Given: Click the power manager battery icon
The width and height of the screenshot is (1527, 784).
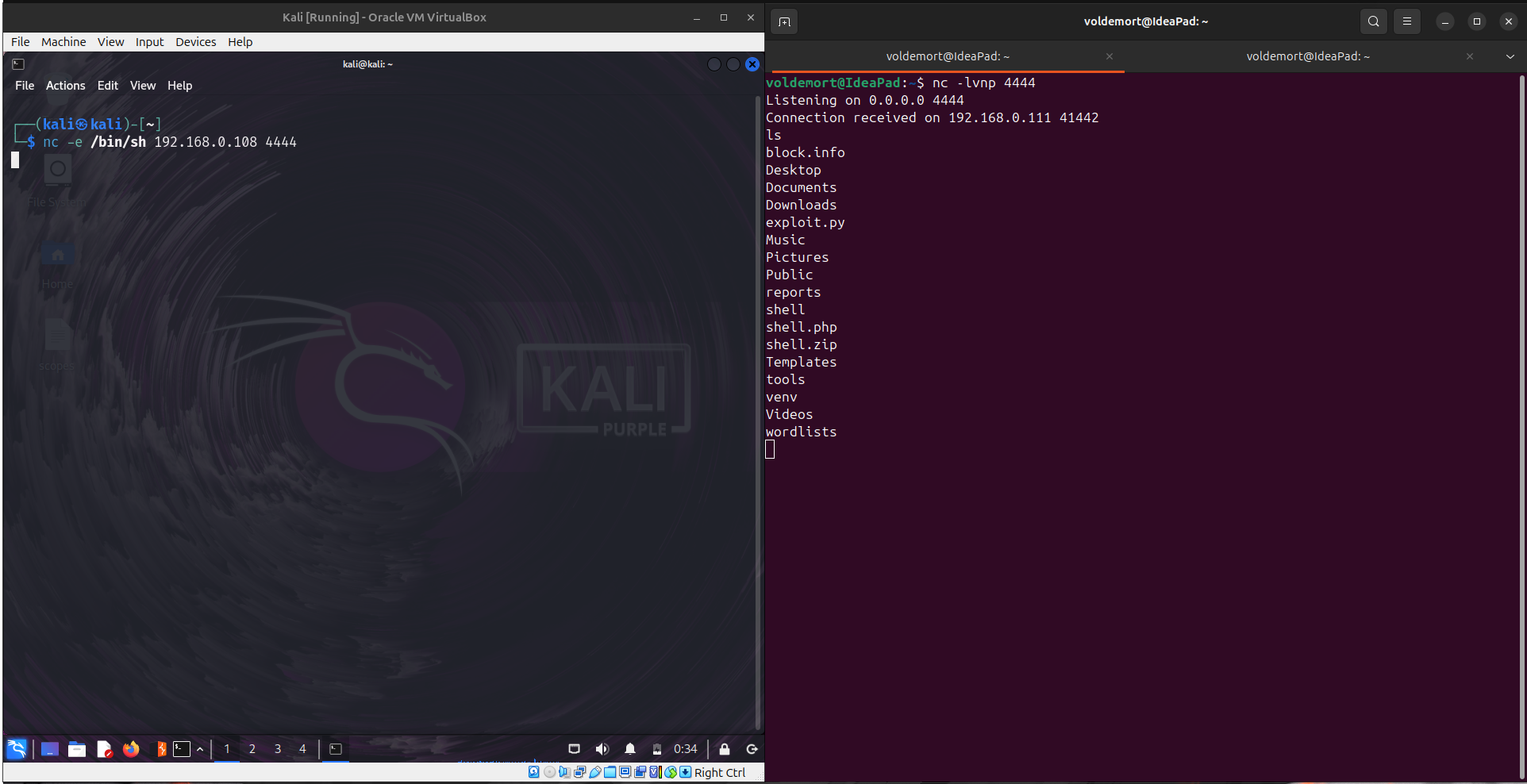Looking at the screenshot, I should coord(657,749).
